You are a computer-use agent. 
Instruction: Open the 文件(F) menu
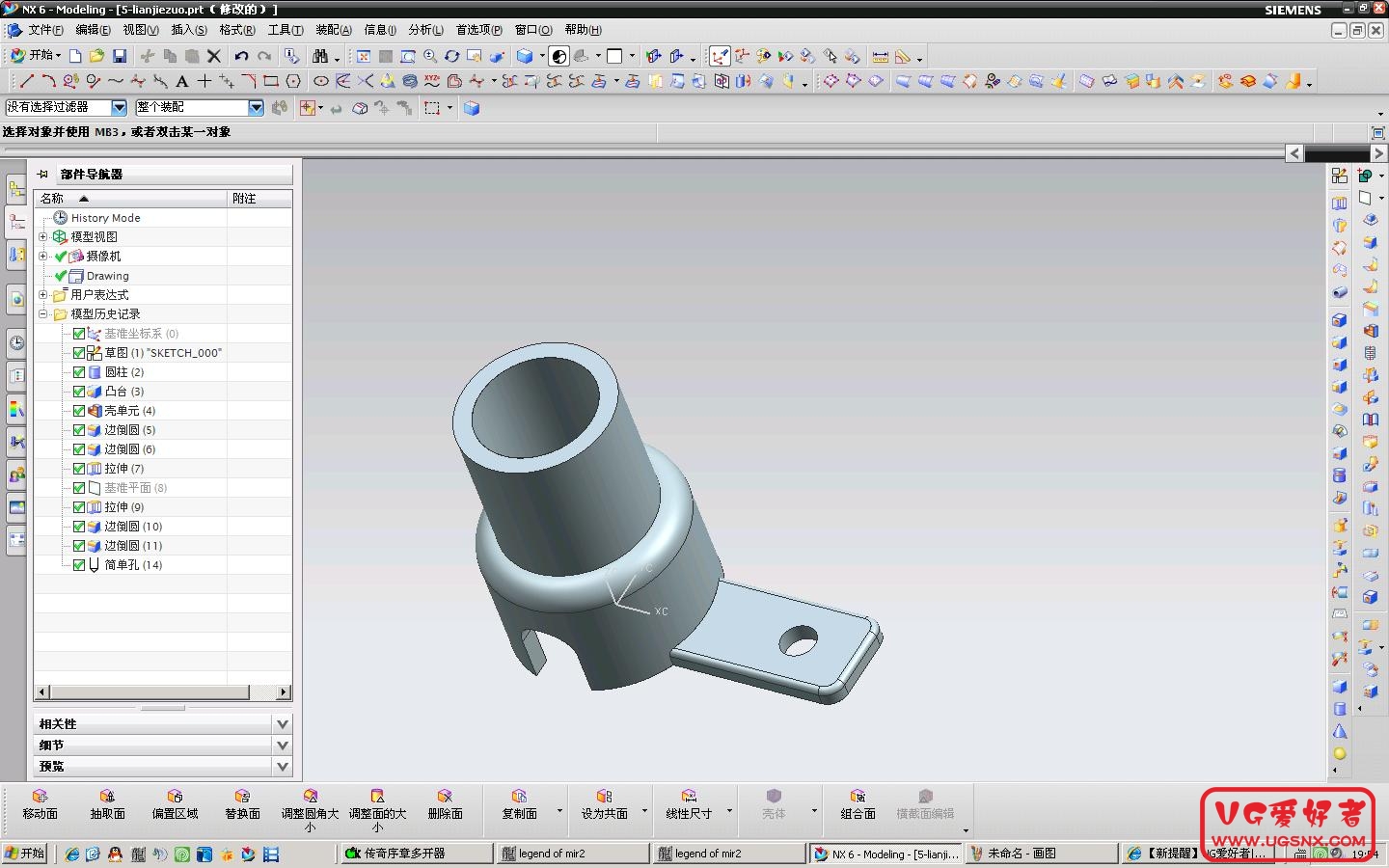46,30
